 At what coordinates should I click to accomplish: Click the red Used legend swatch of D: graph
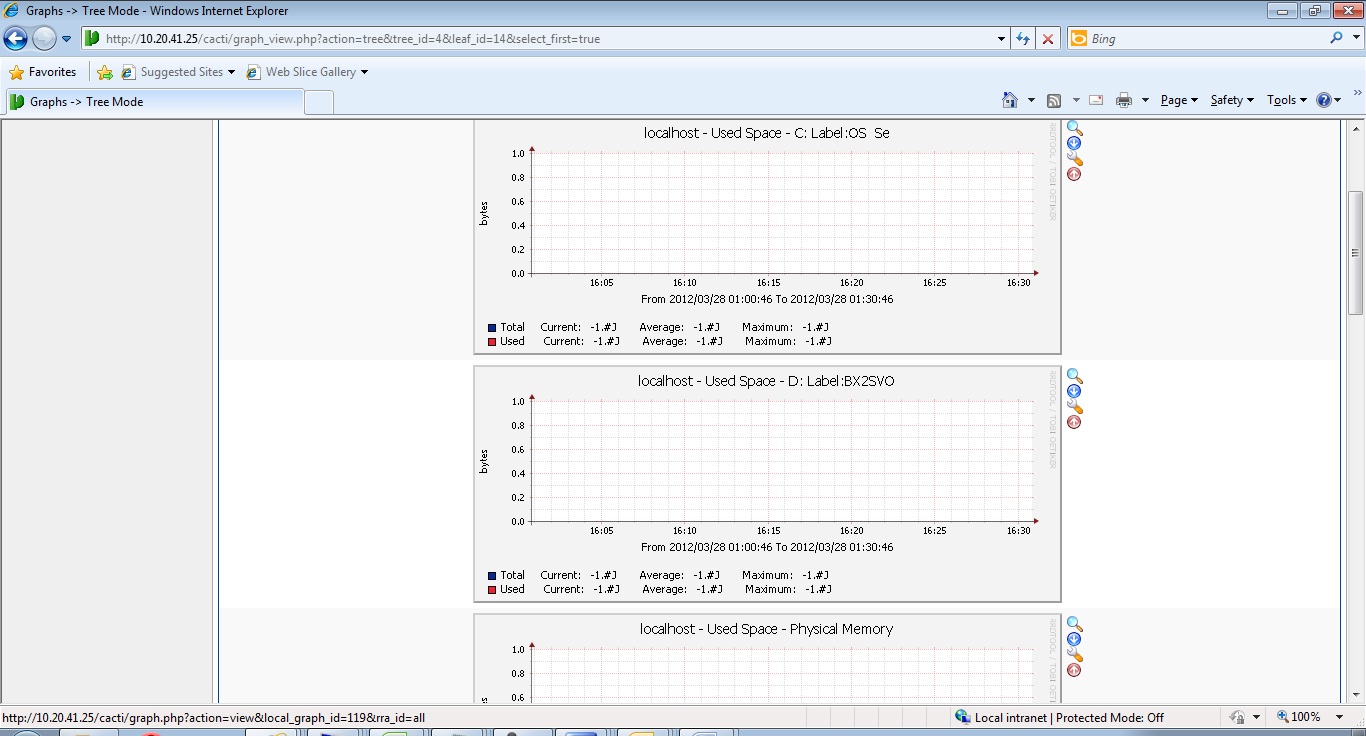point(492,589)
